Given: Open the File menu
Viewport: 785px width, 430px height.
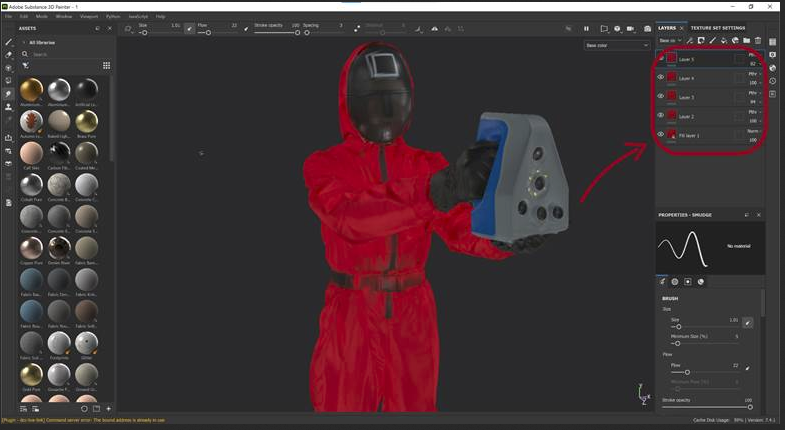Looking at the screenshot, I should pyautogui.click(x=9, y=17).
